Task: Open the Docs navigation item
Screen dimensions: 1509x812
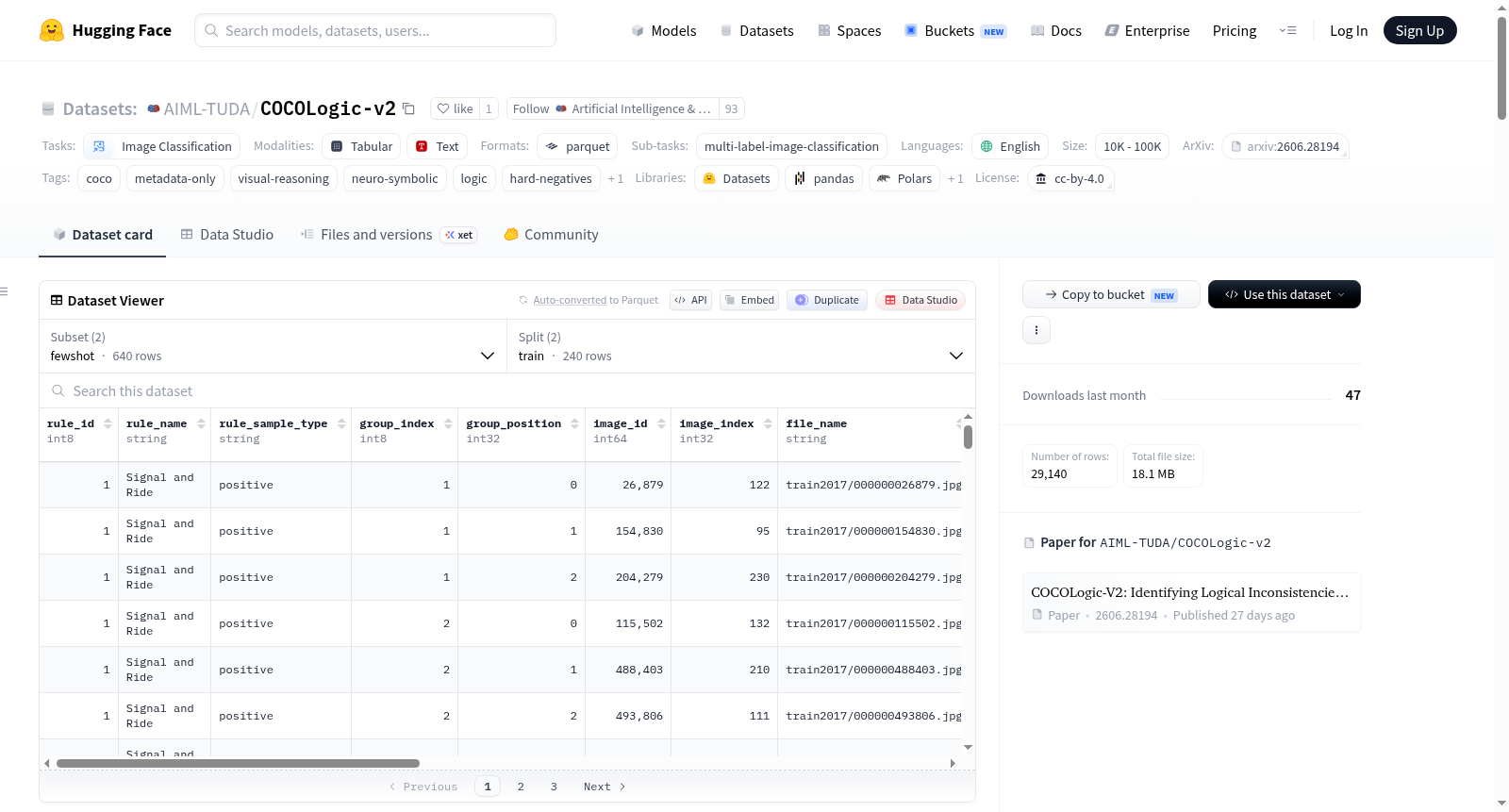Action: coord(1055,31)
